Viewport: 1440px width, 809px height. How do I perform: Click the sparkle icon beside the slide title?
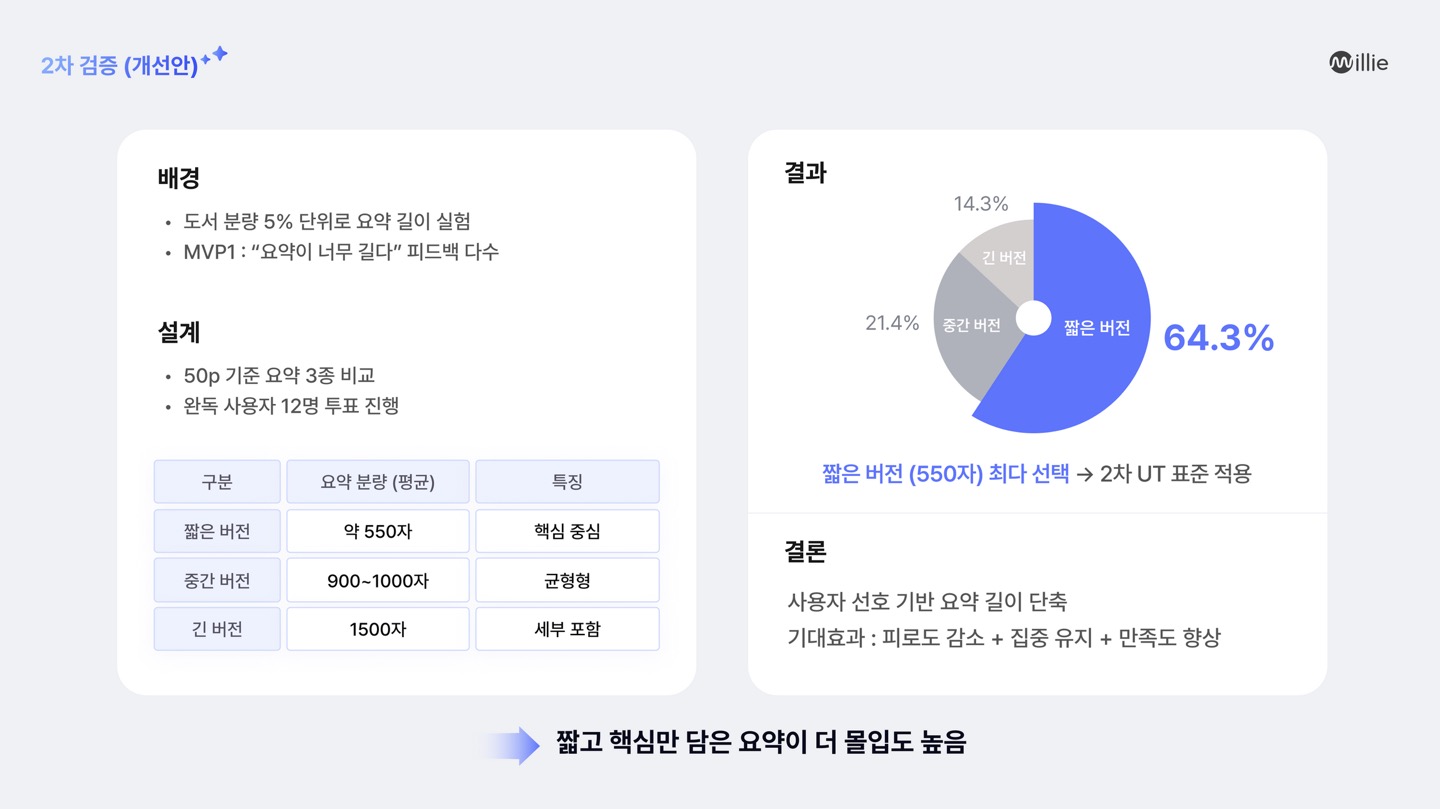tap(214, 56)
